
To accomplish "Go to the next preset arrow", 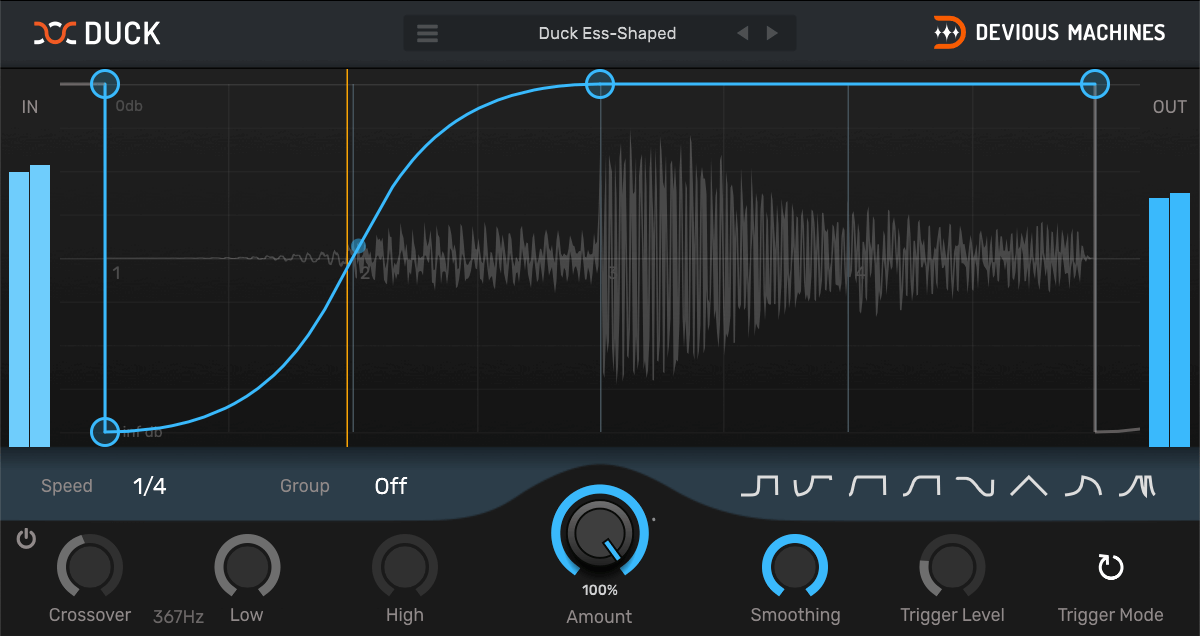I will click(x=772, y=33).
